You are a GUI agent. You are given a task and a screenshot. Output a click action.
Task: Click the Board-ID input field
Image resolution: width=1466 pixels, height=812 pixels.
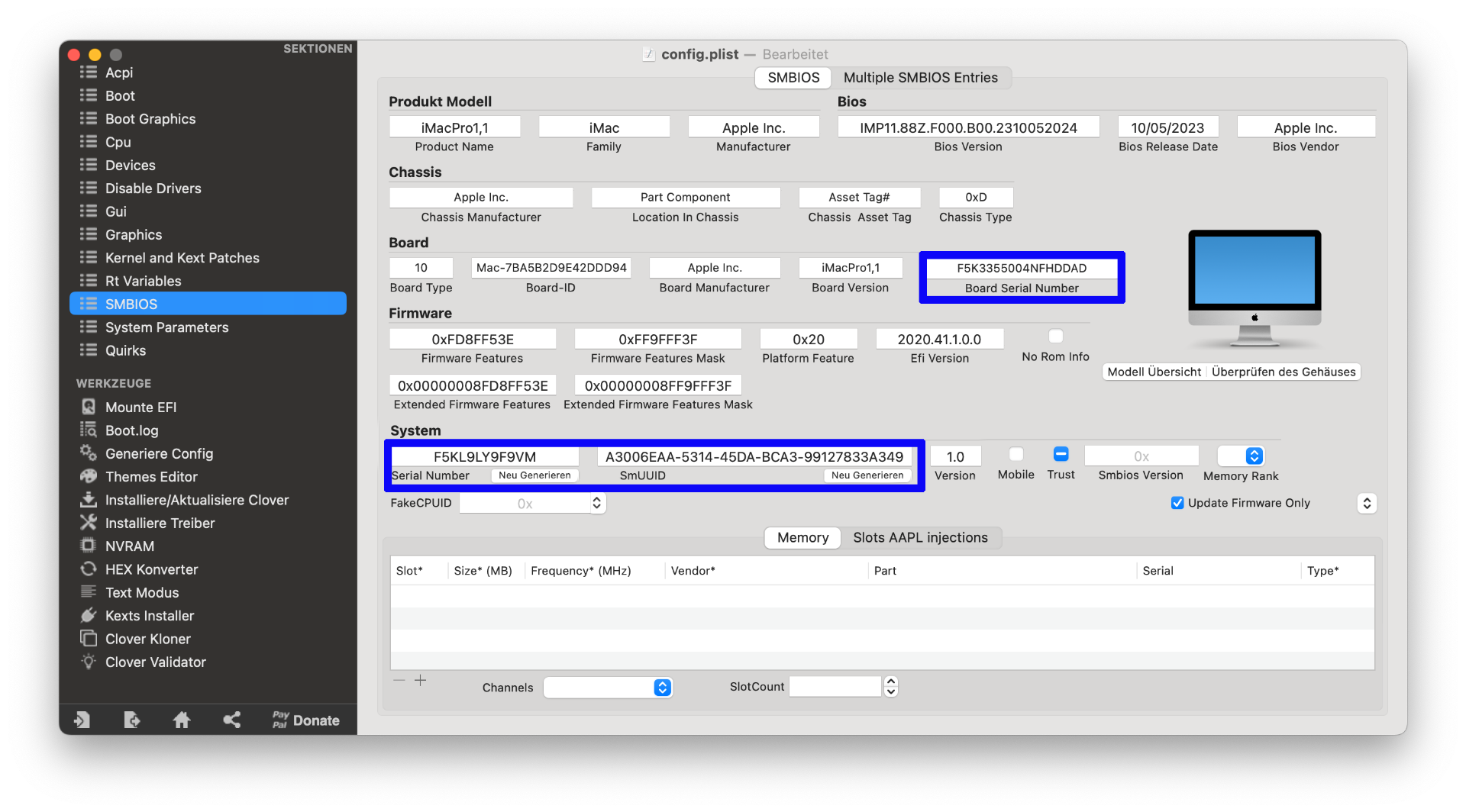551,268
